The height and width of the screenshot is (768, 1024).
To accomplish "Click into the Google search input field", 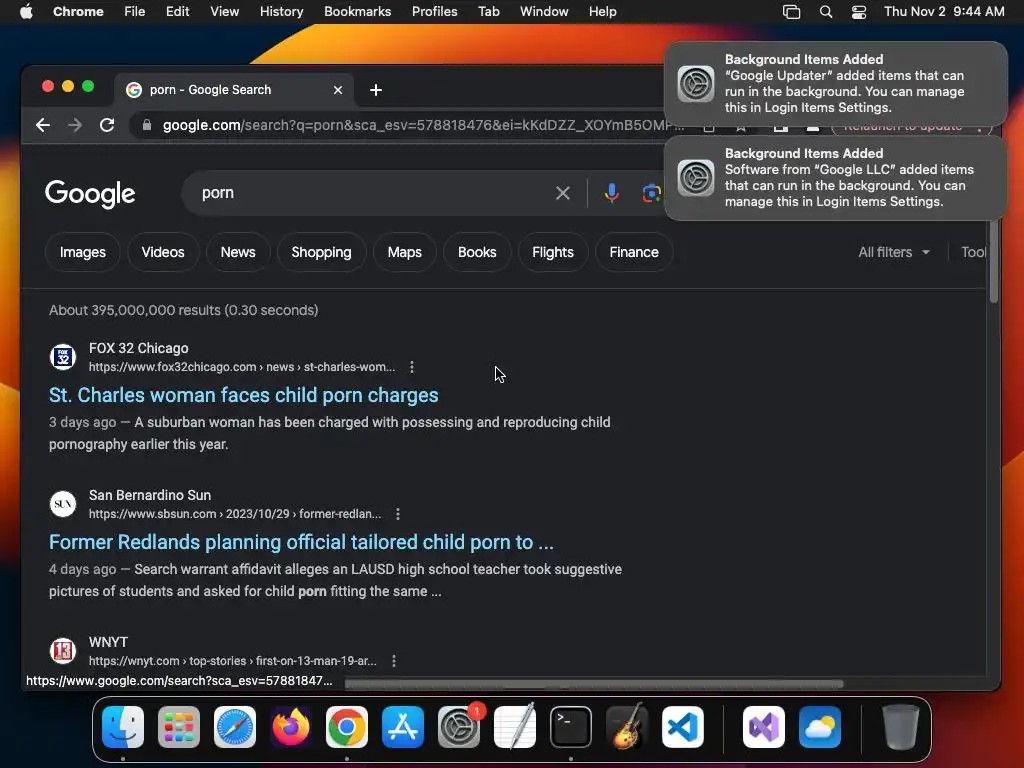I will pyautogui.click(x=372, y=193).
